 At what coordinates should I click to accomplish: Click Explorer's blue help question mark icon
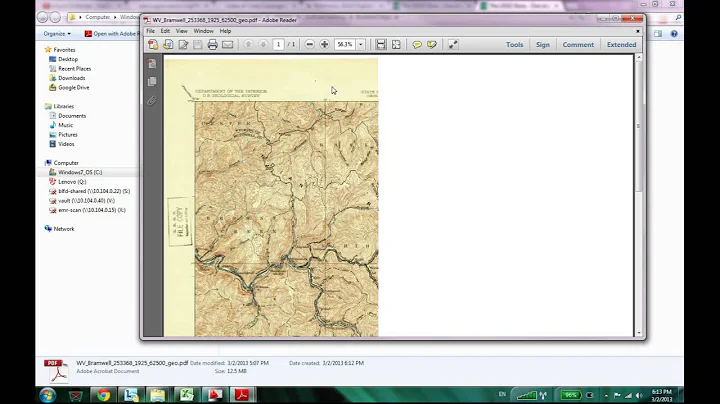click(x=674, y=34)
